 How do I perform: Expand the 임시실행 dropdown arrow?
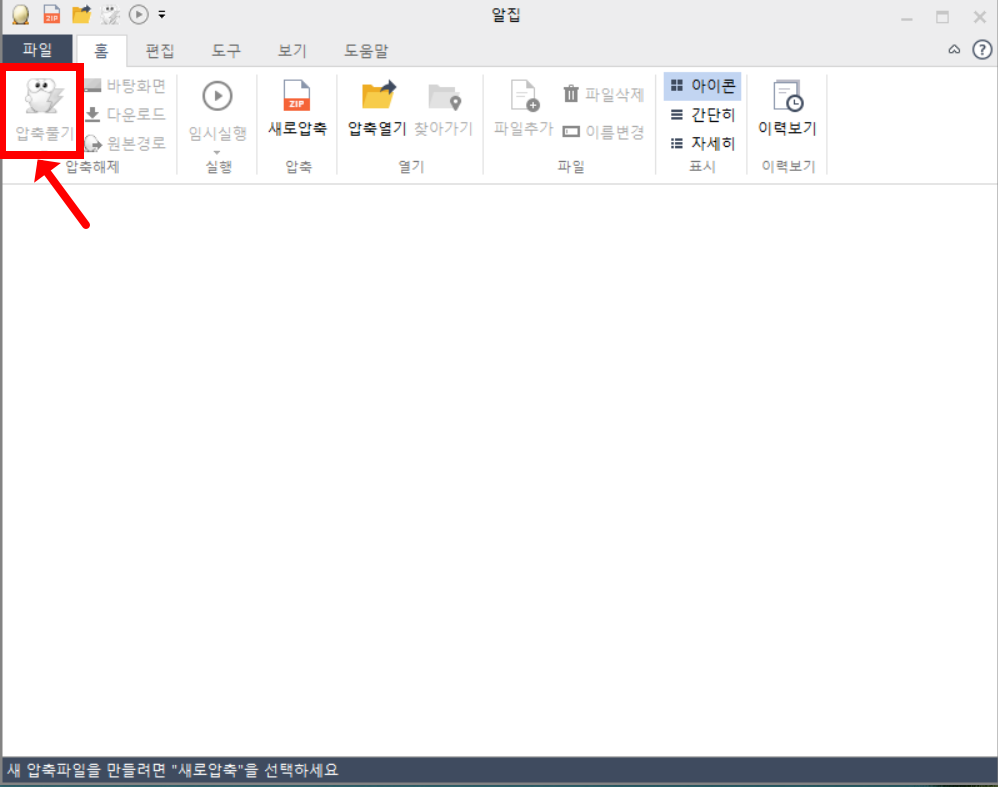tap(217, 152)
